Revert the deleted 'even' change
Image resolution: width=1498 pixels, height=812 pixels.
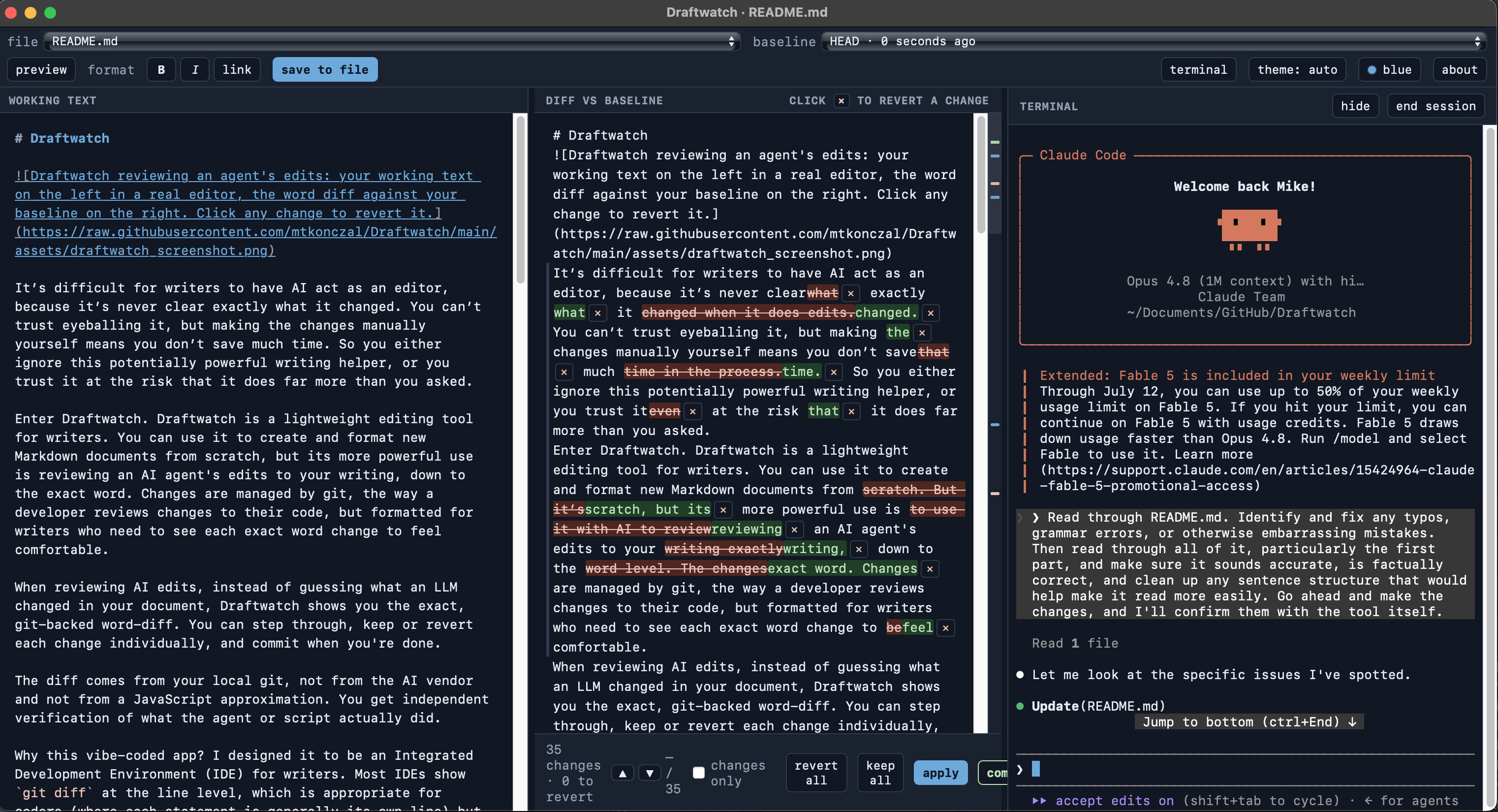(692, 411)
